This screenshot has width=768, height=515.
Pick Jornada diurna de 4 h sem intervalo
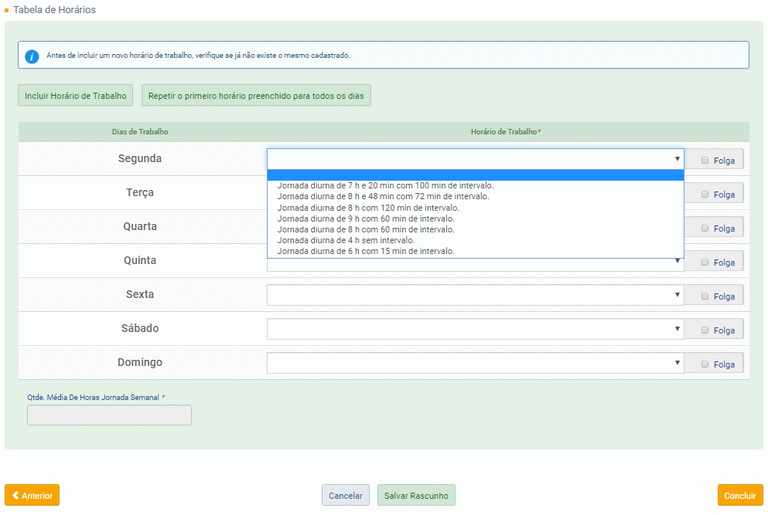[x=345, y=240]
